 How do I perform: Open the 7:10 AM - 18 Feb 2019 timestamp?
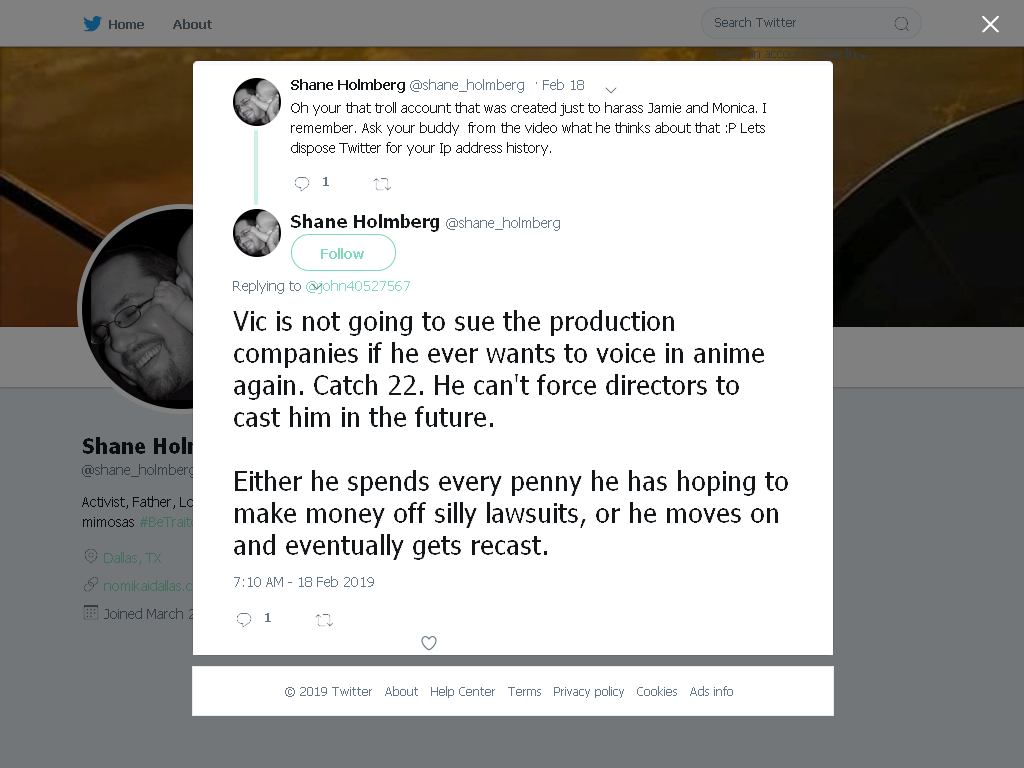304,582
